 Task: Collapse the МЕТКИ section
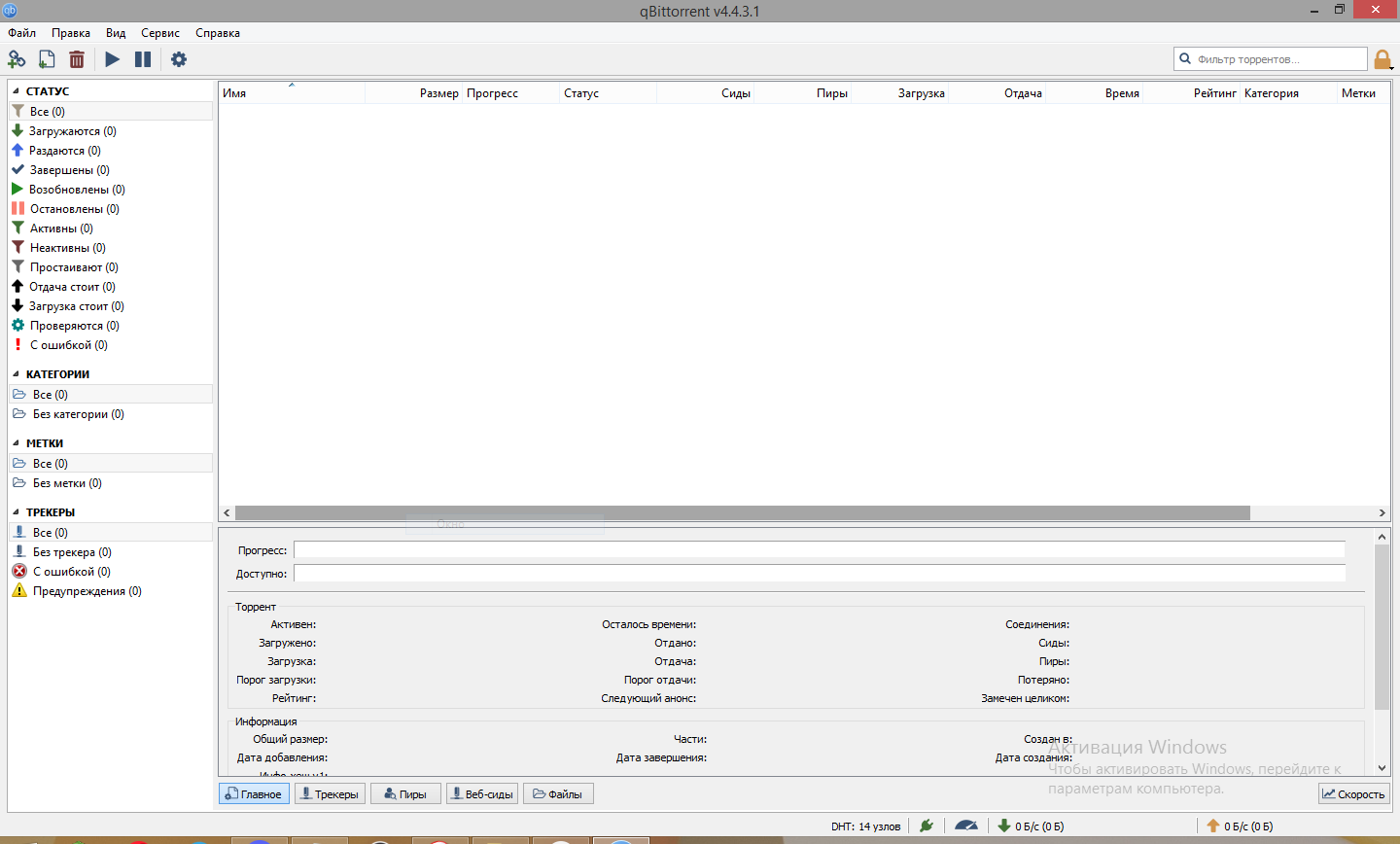point(16,443)
